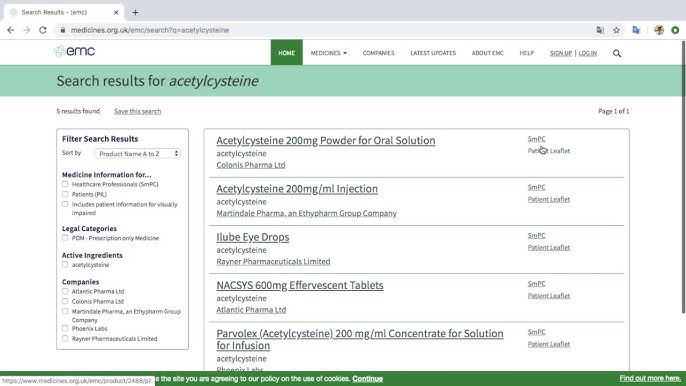Open Patient Leaflet for Acetylcysteine Injection
This screenshot has width=686, height=386.
tap(549, 199)
